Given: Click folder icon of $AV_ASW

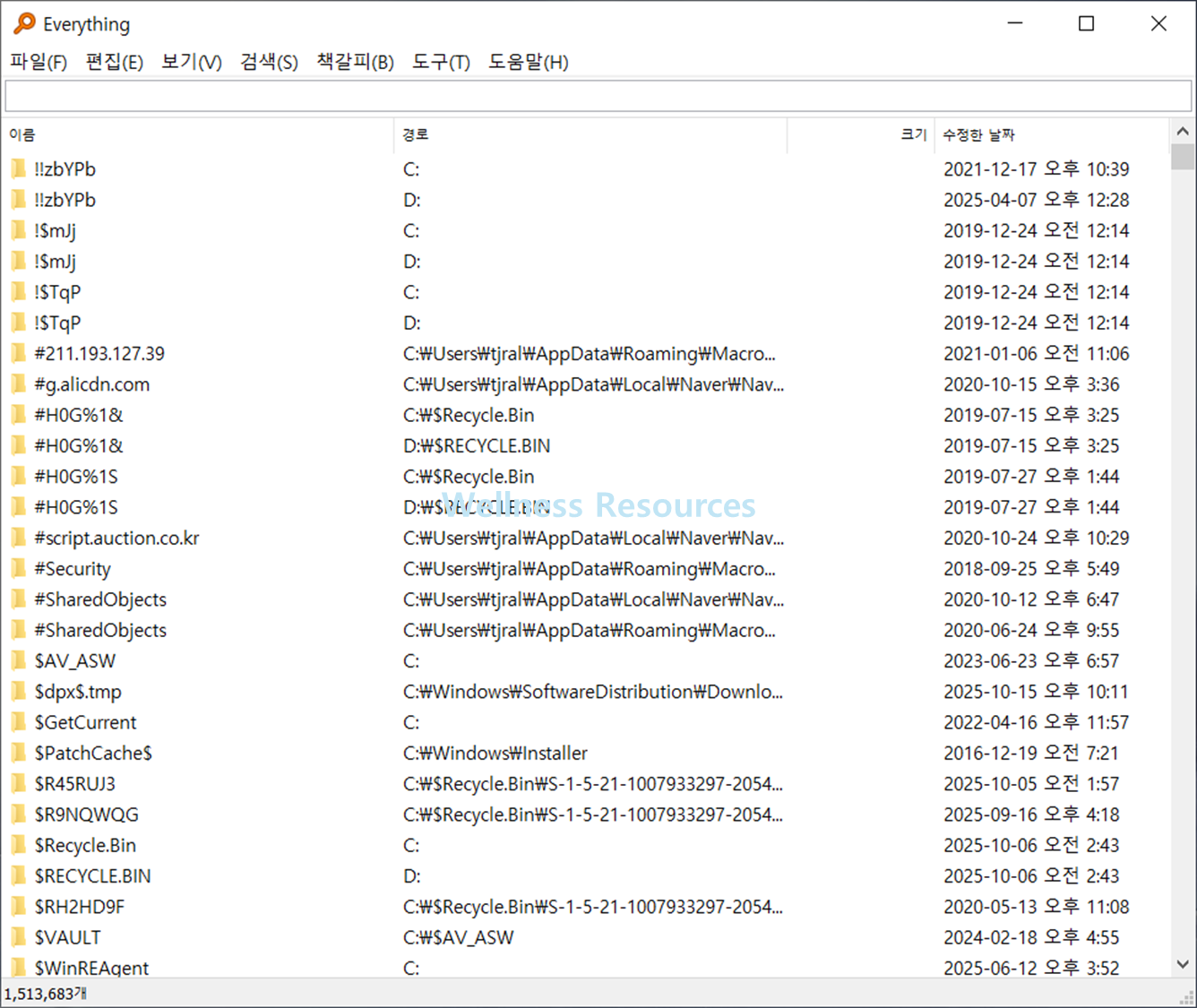Looking at the screenshot, I should (19, 661).
